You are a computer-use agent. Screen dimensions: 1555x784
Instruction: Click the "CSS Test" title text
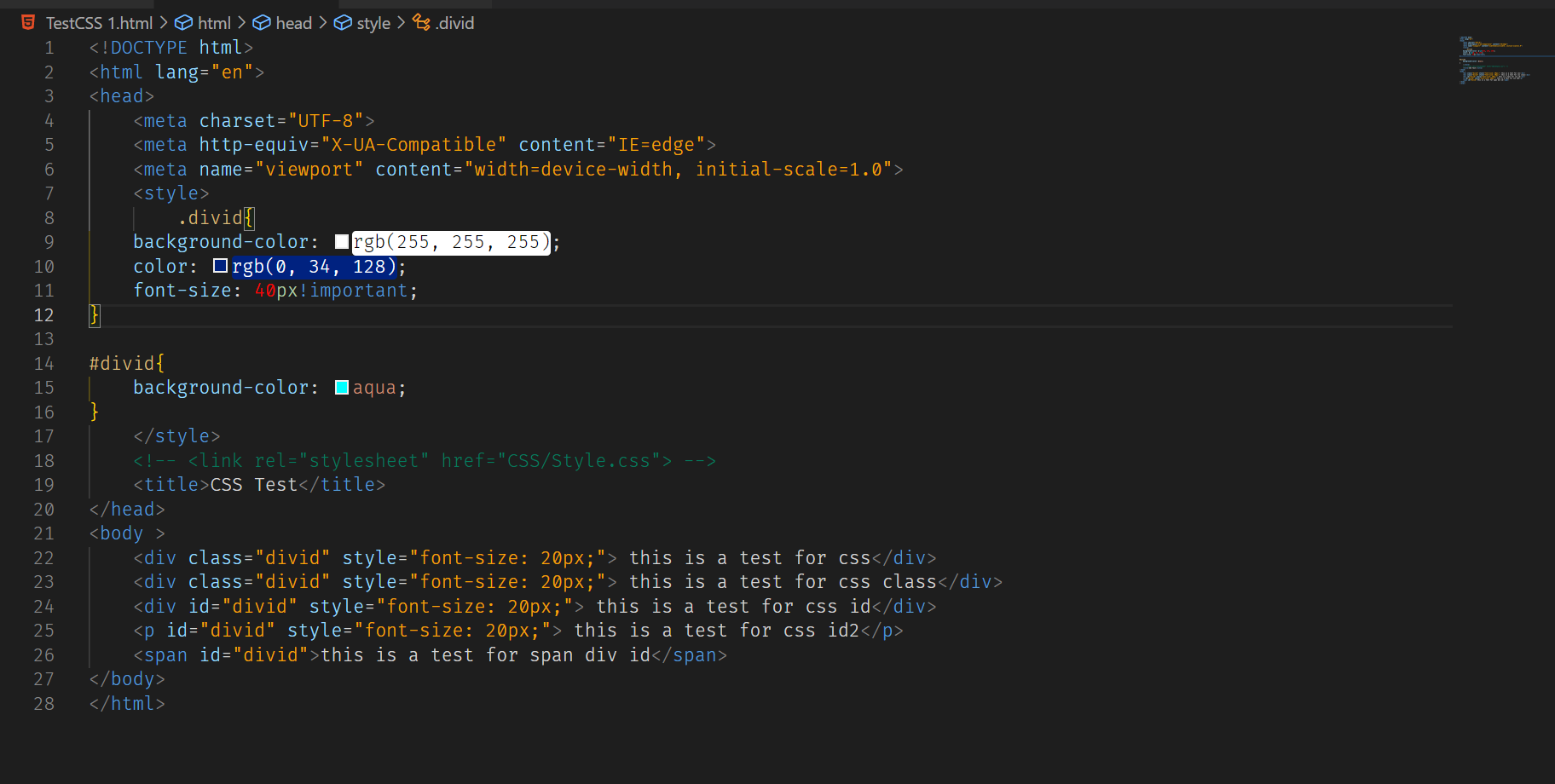(254, 485)
